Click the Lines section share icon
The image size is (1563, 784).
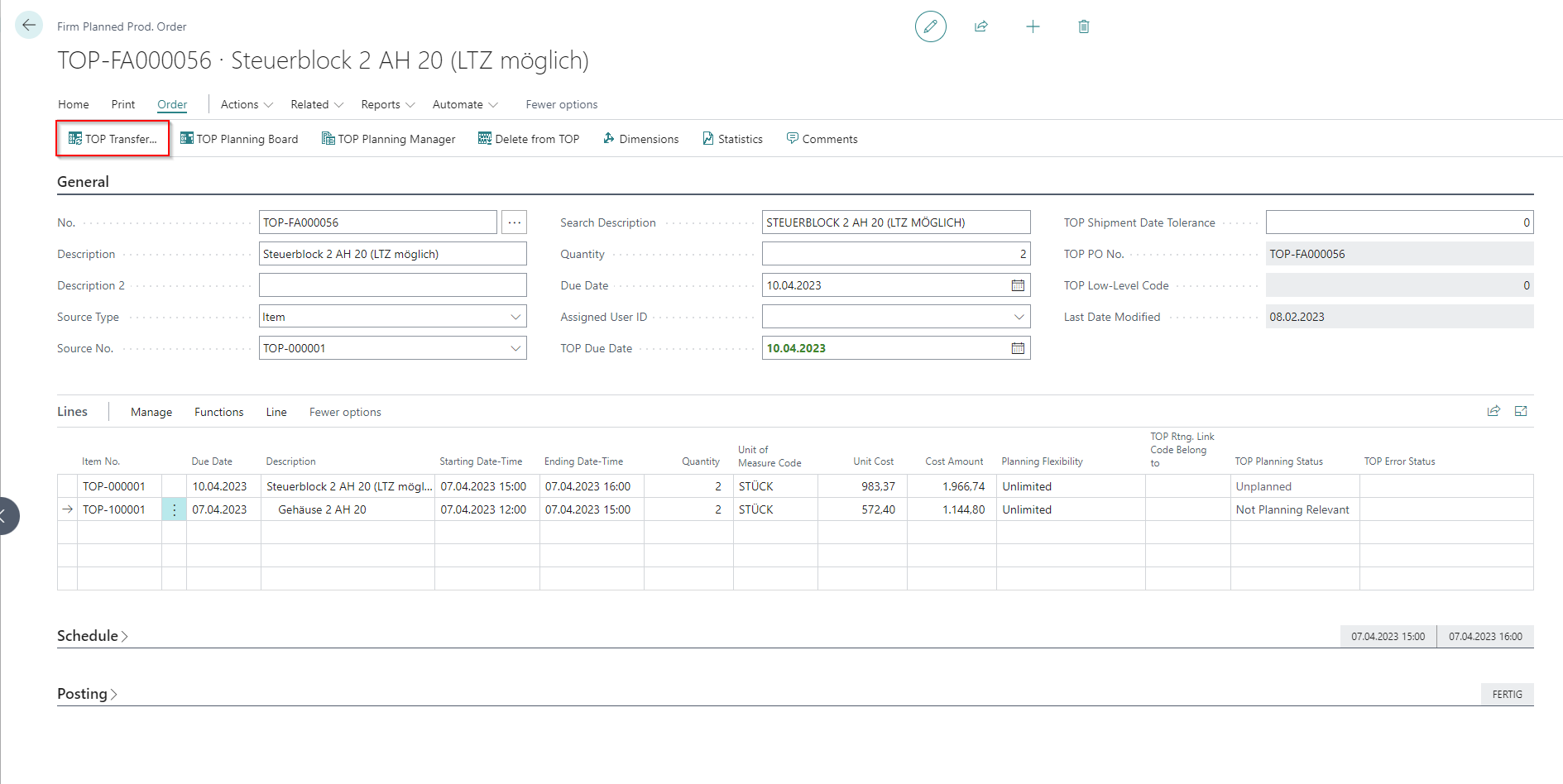[x=1493, y=411]
